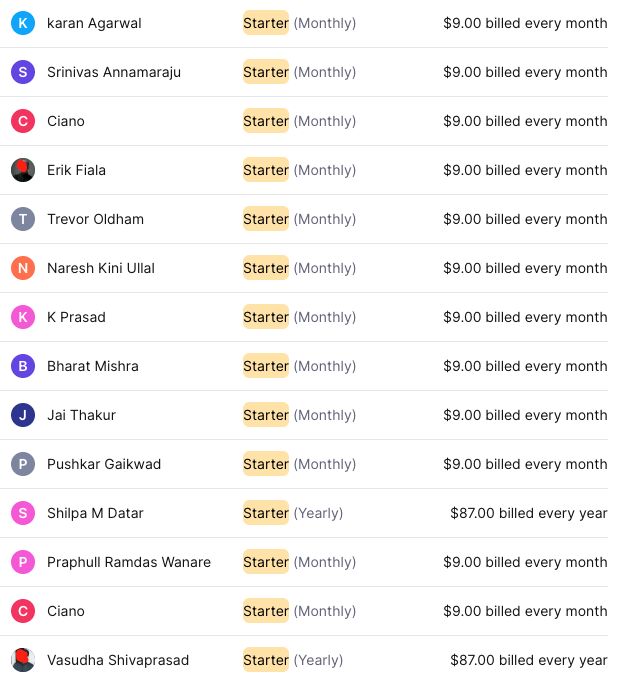Click the first Ciano red C avatar
625x684 pixels.
coord(23,121)
